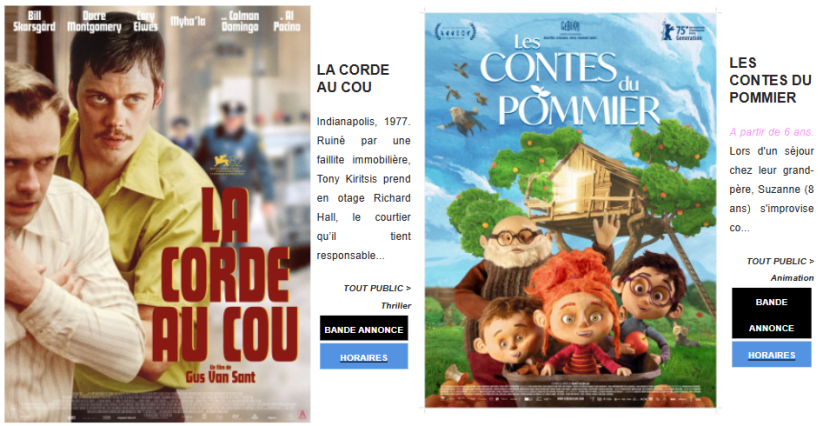Image resolution: width=823 pixels, height=426 pixels.
Task: Select the Animation genre label
Action: 792,278
